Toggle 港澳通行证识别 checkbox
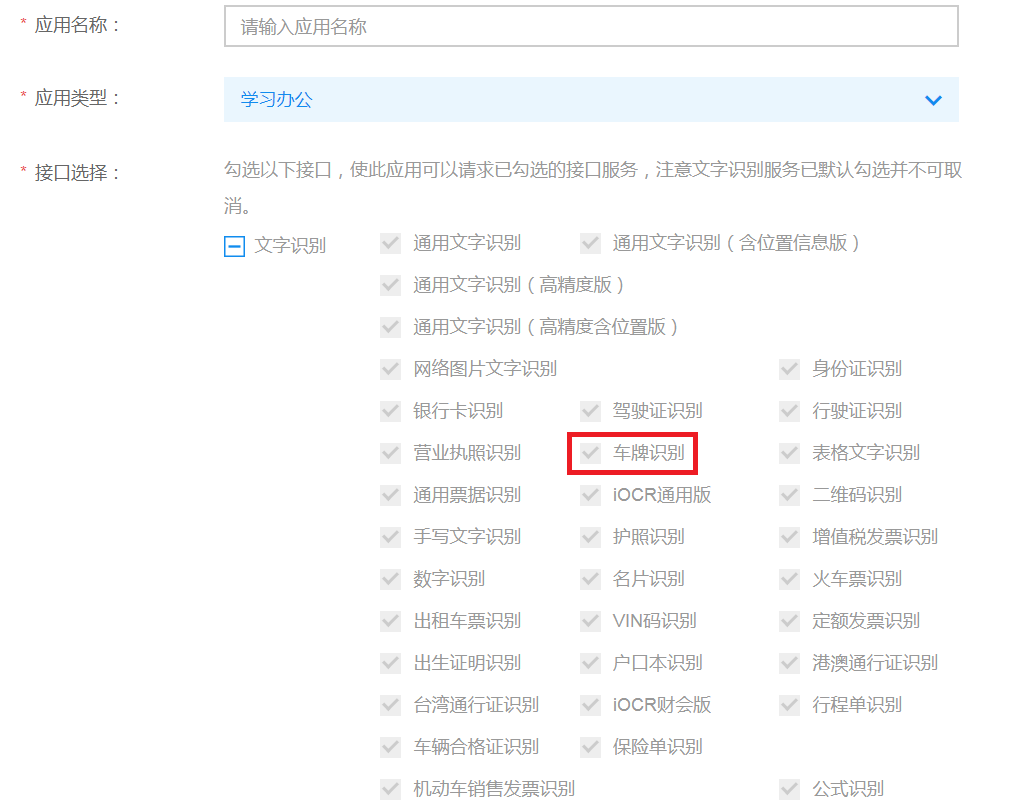This screenshot has width=1036, height=810. [790, 663]
